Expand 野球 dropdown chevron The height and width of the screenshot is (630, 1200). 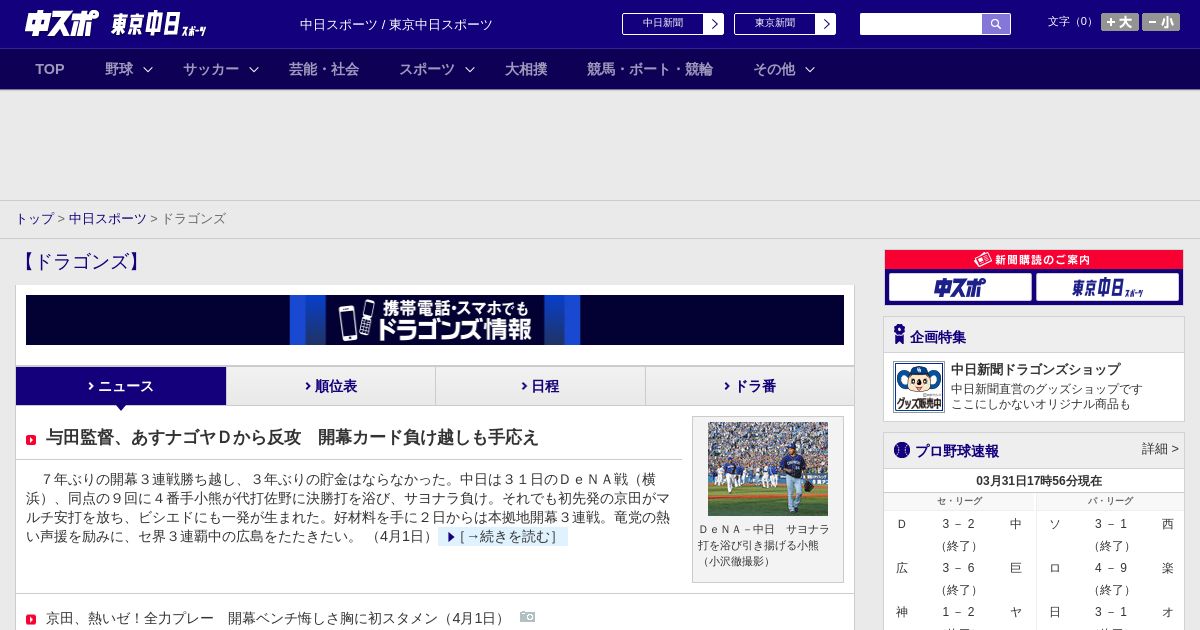point(148,69)
